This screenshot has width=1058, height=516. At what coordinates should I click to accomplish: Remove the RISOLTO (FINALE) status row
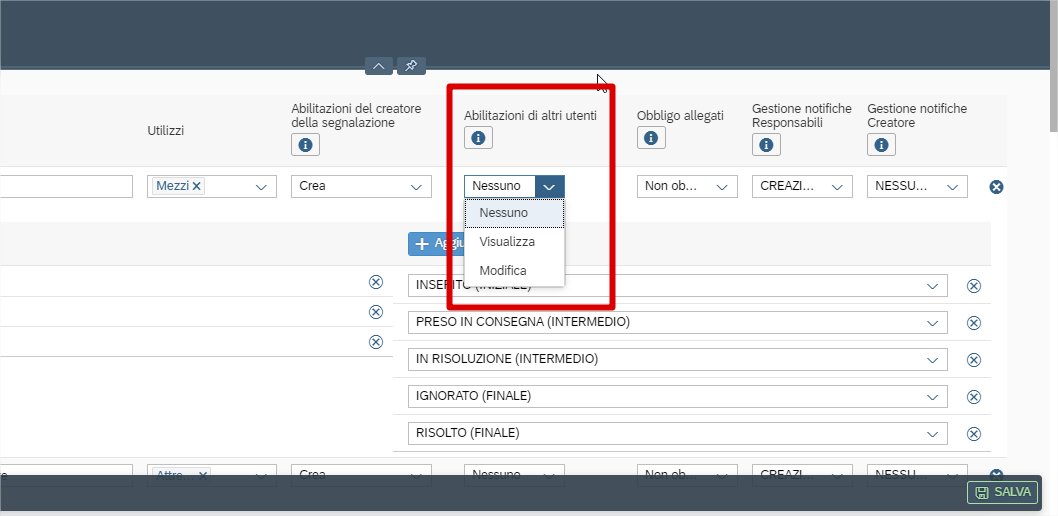(x=974, y=433)
